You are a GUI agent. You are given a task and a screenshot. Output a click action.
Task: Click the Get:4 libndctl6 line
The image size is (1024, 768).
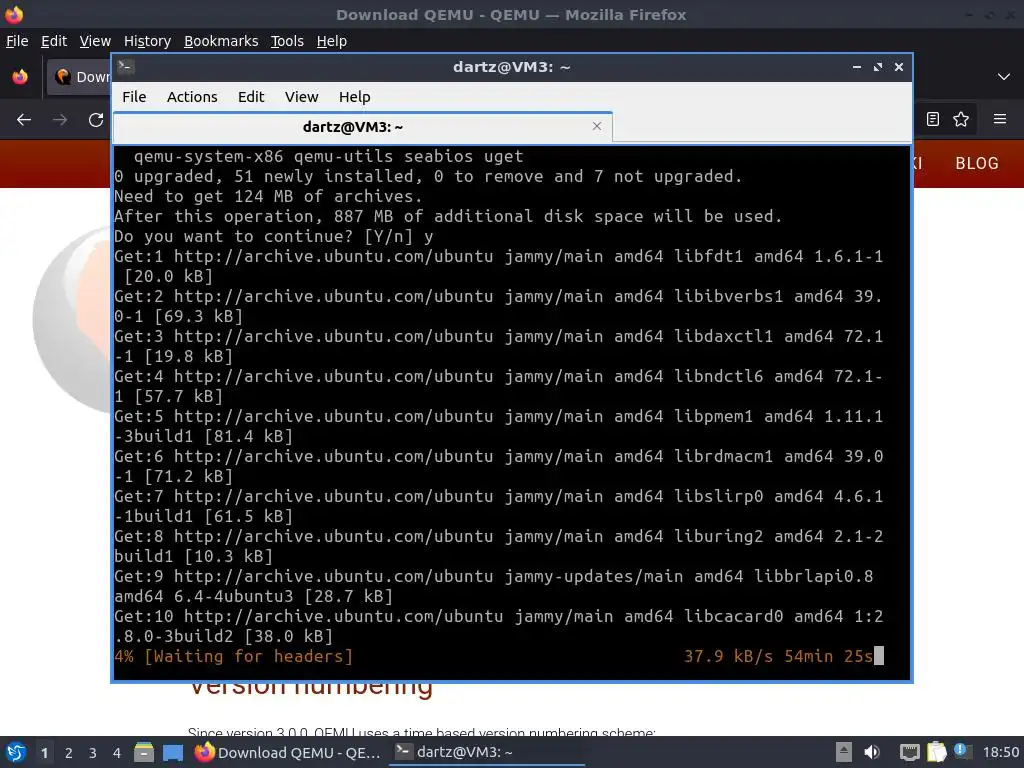coord(498,386)
